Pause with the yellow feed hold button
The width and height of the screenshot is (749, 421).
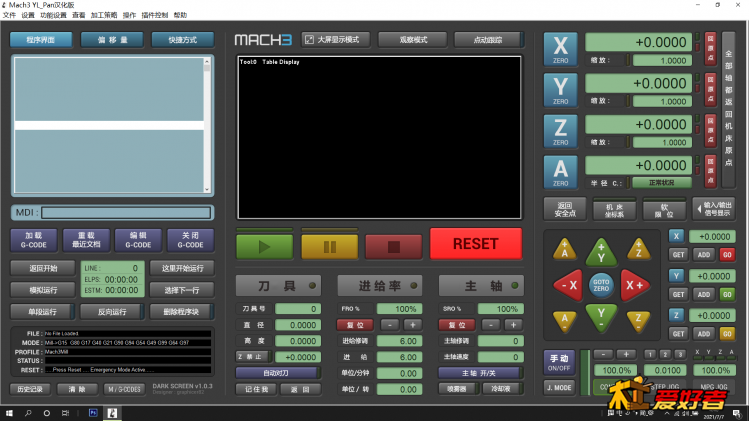click(330, 247)
